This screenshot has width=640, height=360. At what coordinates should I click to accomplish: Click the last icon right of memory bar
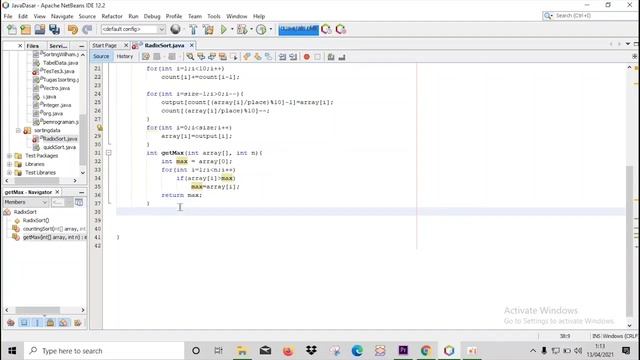341,29
